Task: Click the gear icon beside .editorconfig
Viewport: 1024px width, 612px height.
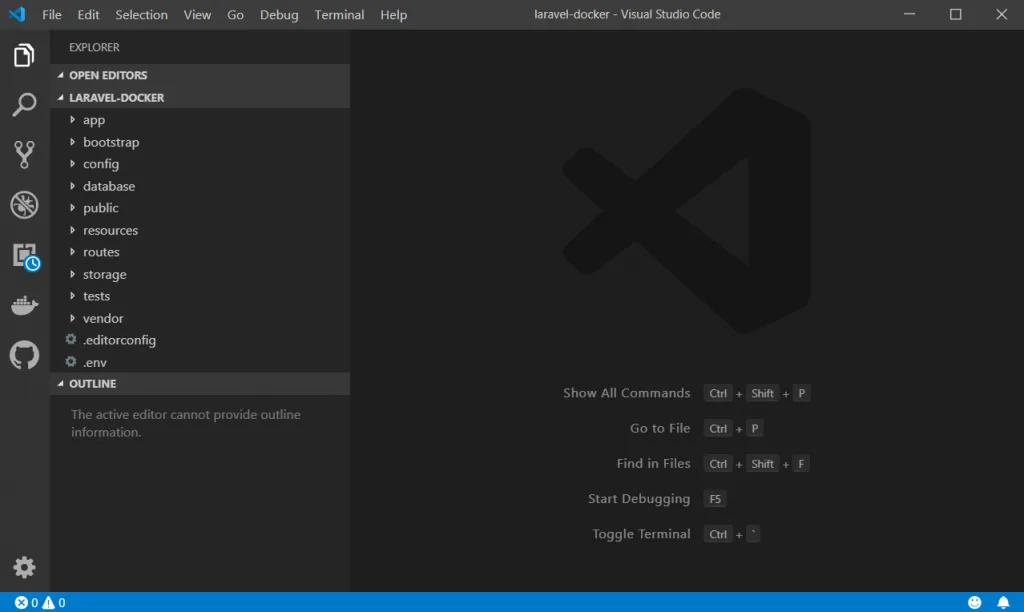Action: (x=71, y=340)
